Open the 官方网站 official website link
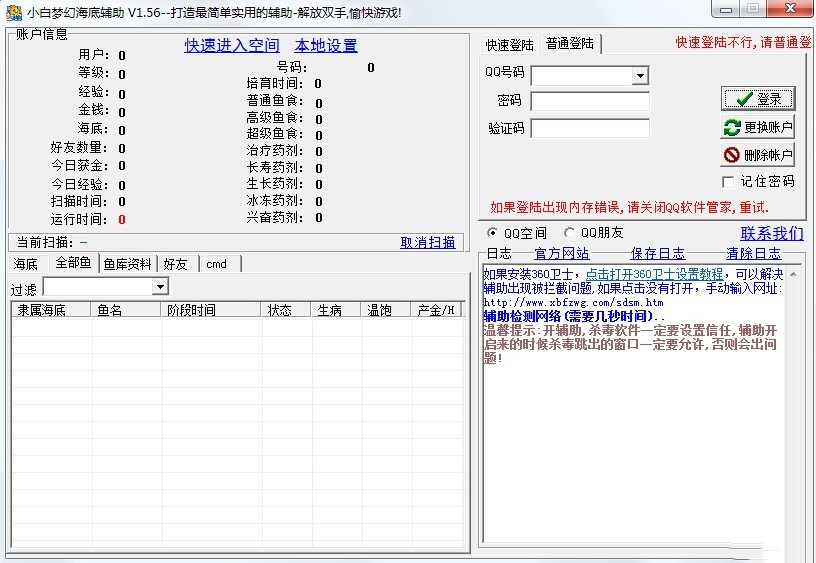 (562, 253)
